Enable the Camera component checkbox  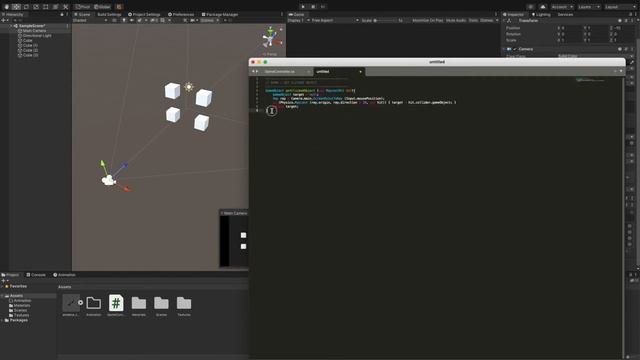pos(515,49)
